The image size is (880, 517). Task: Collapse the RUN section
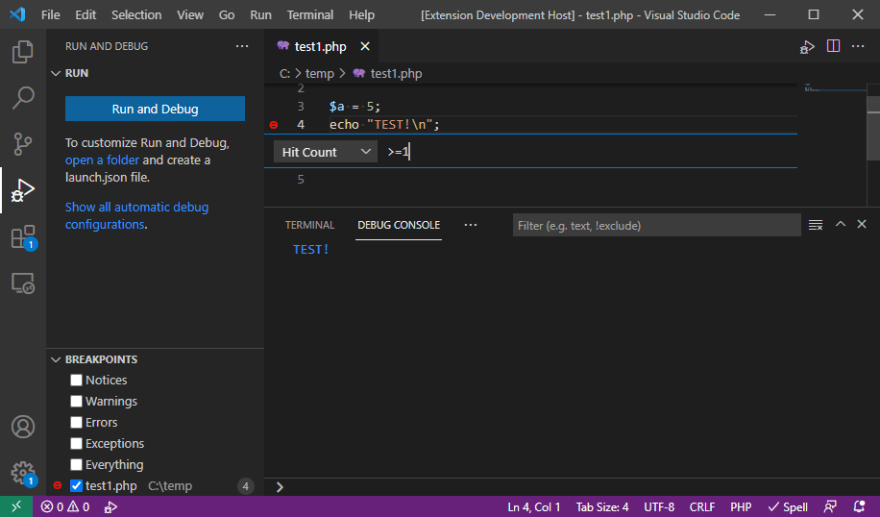tap(56, 73)
